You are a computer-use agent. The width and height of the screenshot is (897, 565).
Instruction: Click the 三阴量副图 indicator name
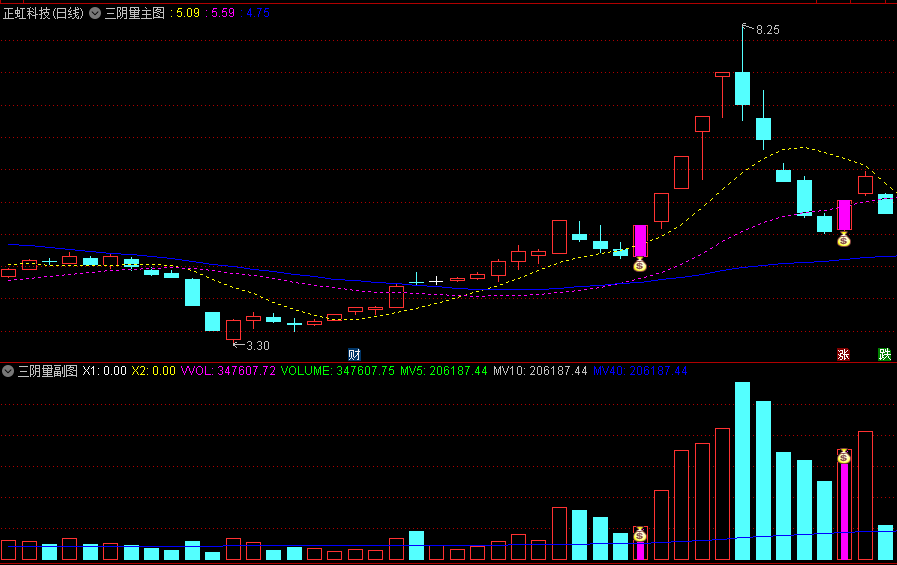[47, 371]
